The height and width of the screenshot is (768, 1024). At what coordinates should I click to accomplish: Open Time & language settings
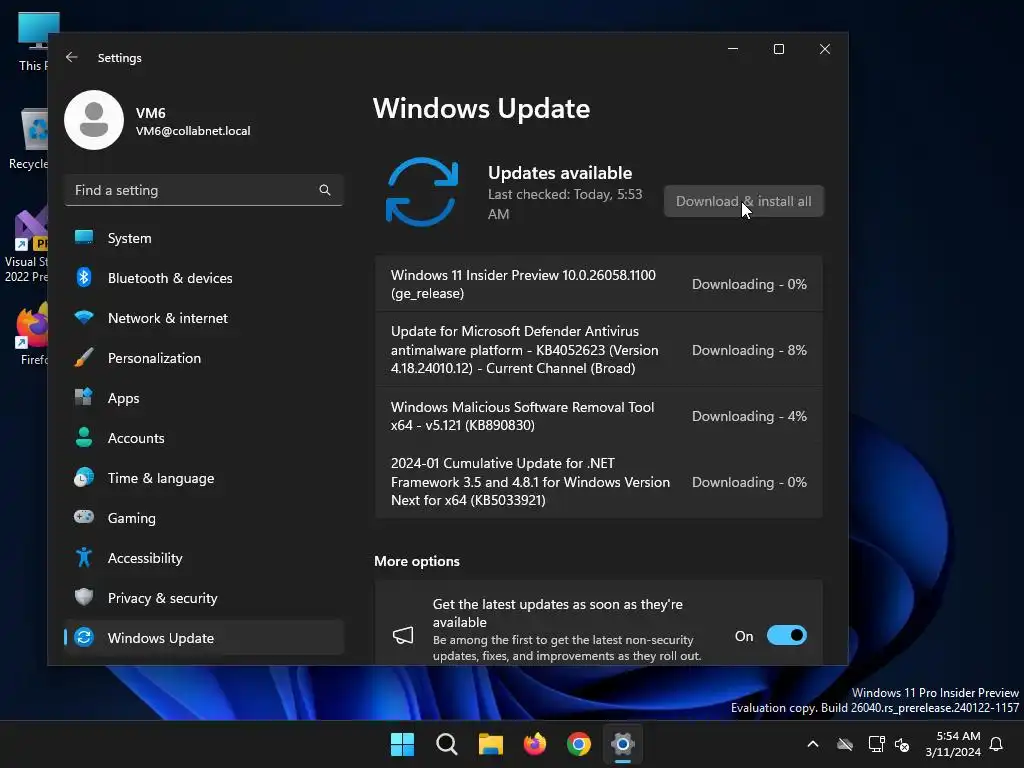[204, 478]
